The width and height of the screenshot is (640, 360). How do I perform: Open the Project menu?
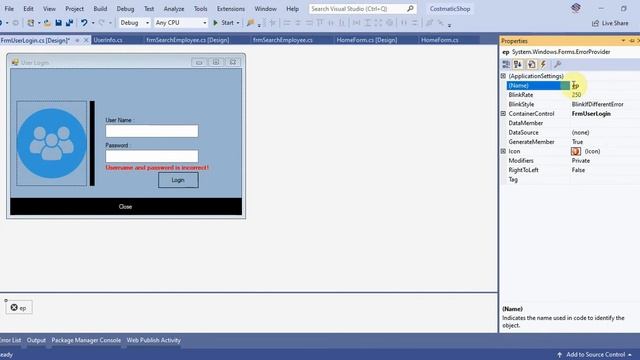(74, 9)
